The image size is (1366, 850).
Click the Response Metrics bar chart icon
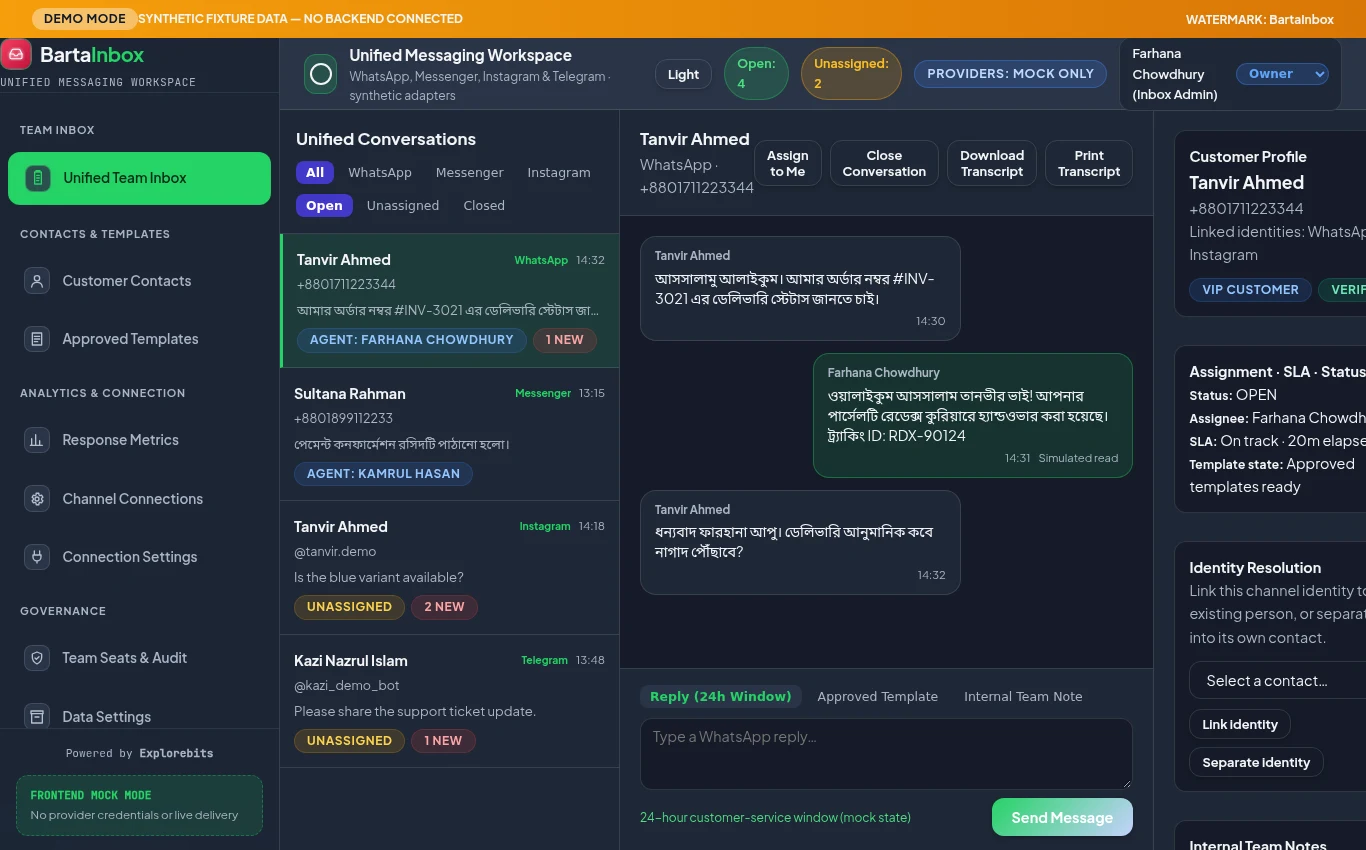click(37, 440)
